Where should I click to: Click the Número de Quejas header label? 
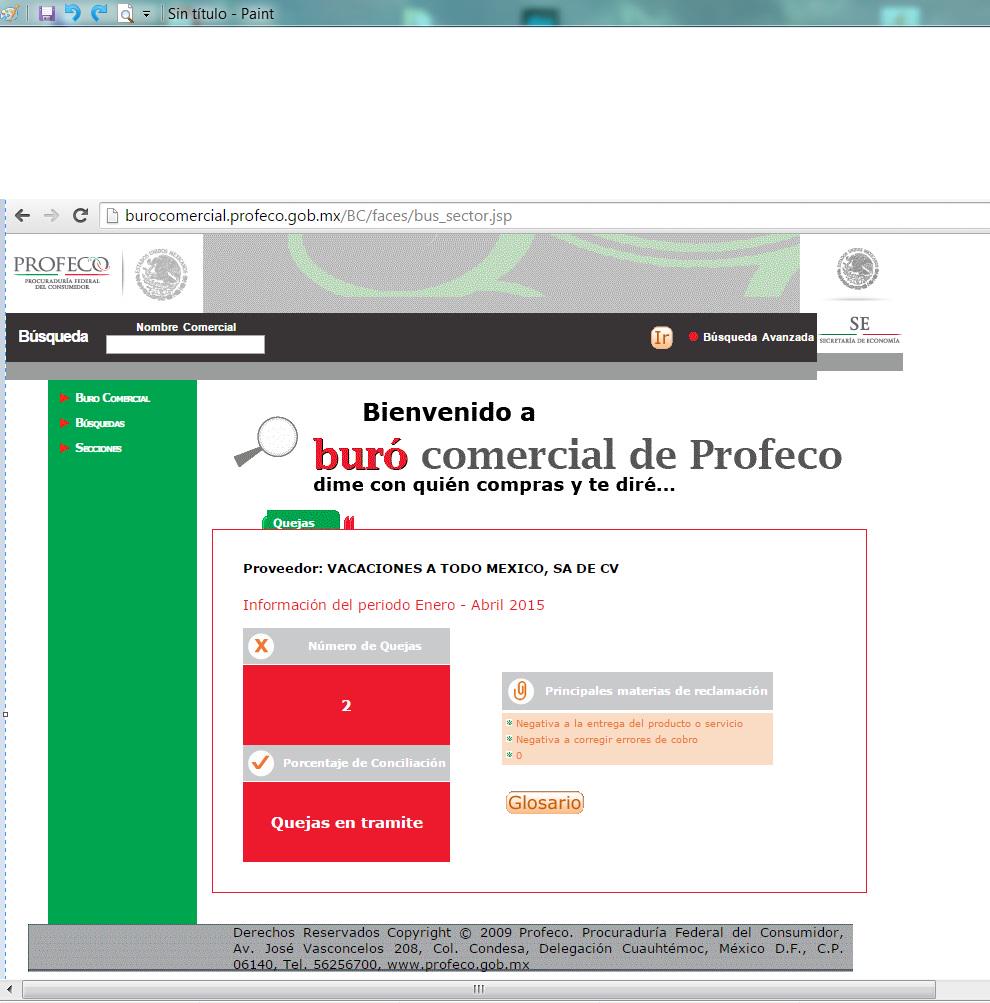click(365, 646)
